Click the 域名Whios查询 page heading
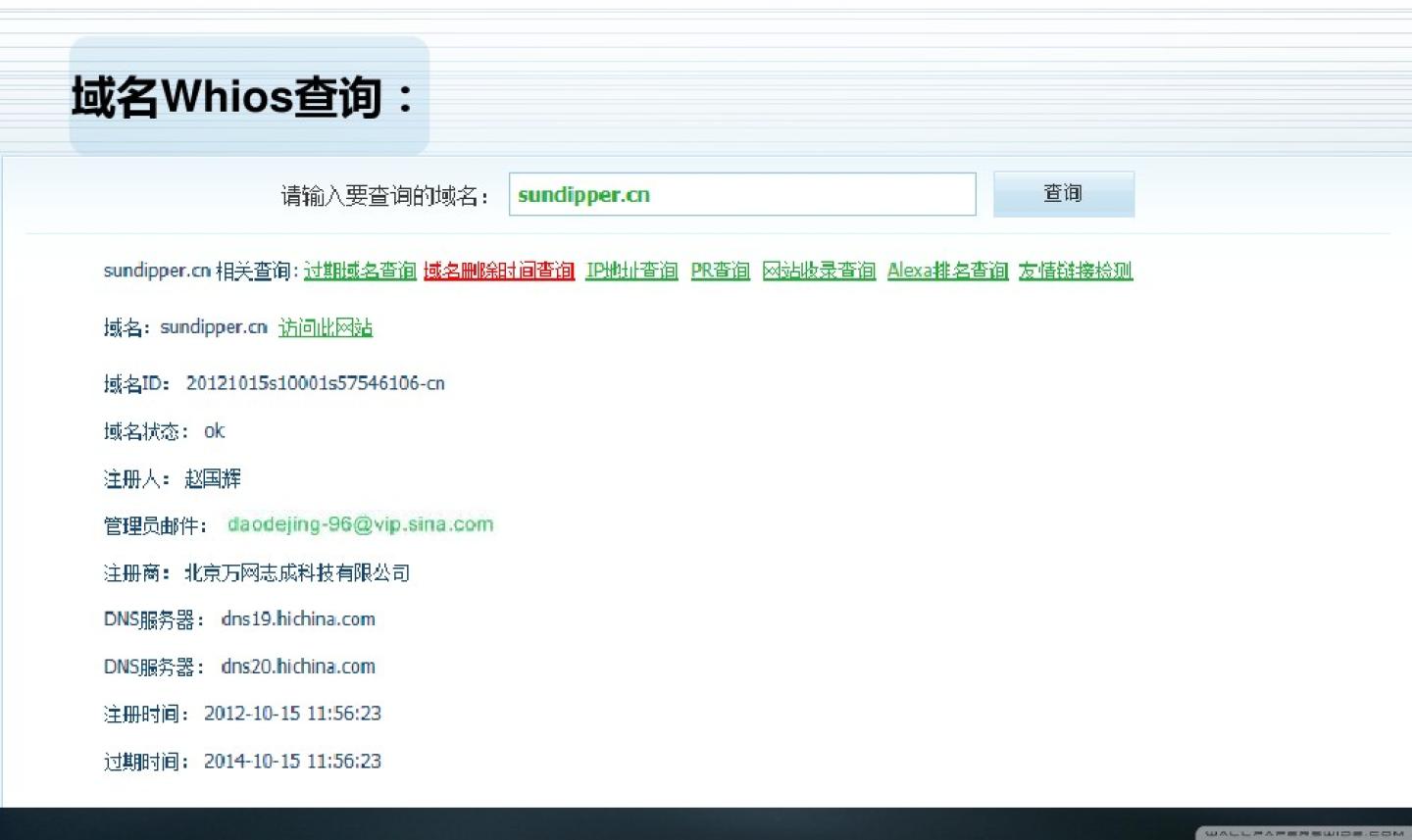This screenshot has height=840, width=1412. point(243,97)
